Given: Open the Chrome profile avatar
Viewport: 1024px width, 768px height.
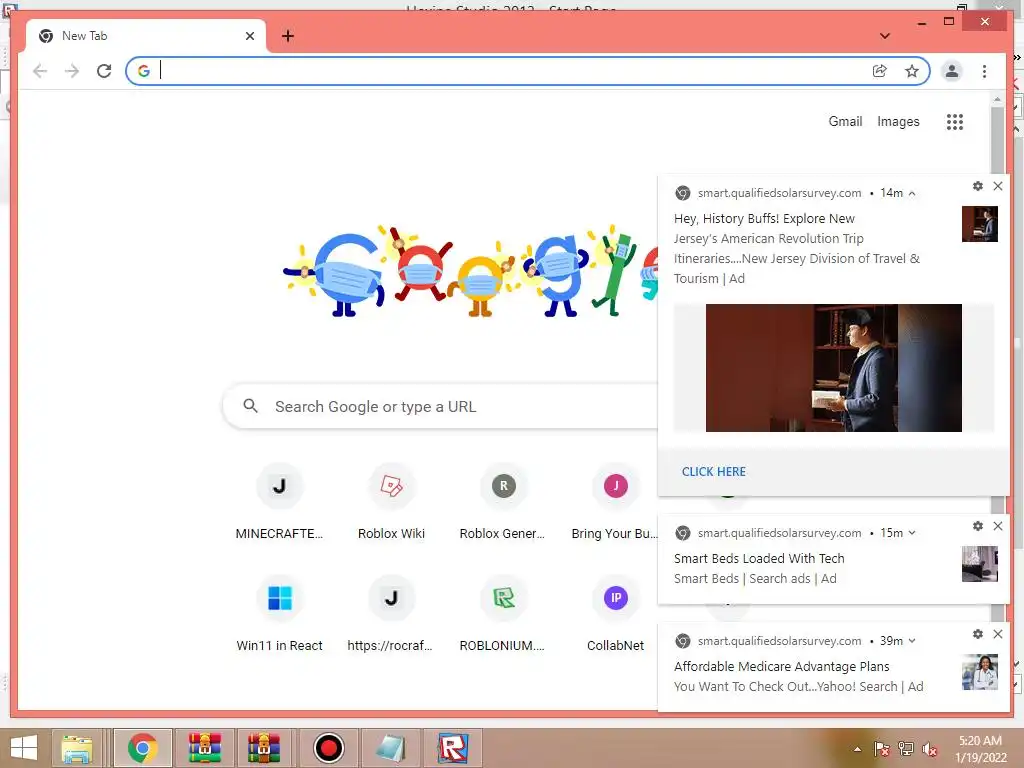Looking at the screenshot, I should 952,71.
